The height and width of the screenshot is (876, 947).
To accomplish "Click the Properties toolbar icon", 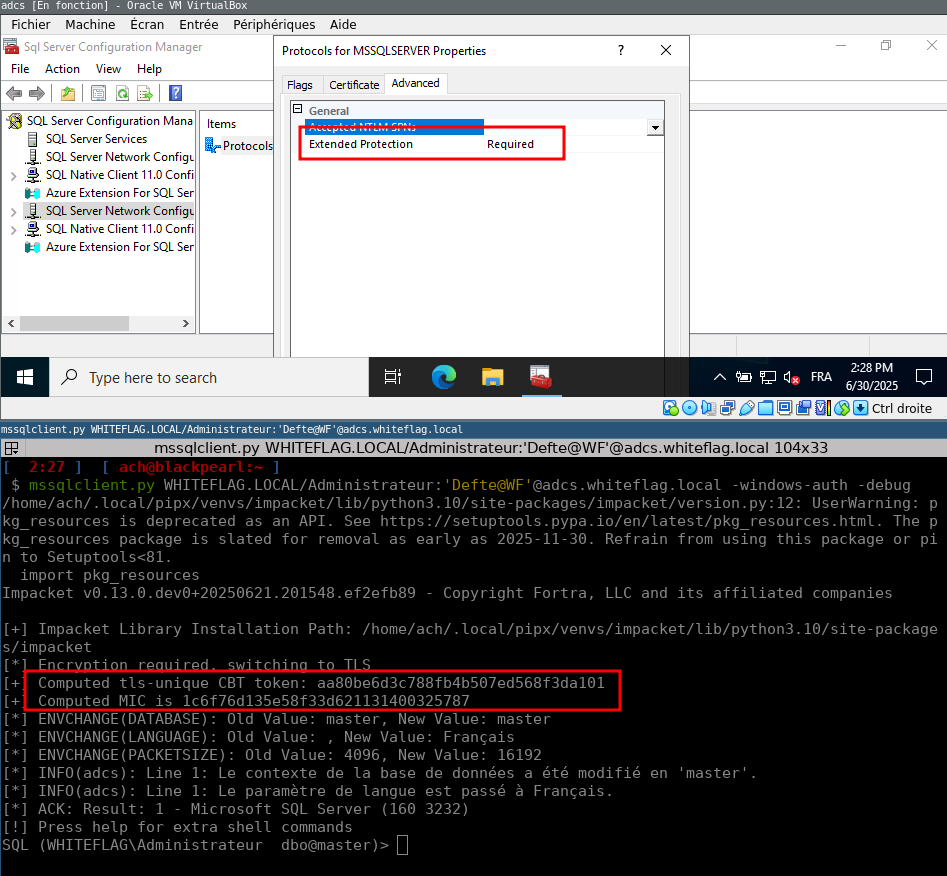I will (98, 93).
